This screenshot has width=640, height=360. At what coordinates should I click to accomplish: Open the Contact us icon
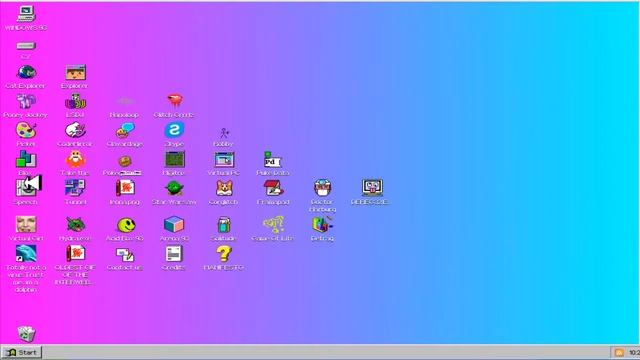point(125,254)
